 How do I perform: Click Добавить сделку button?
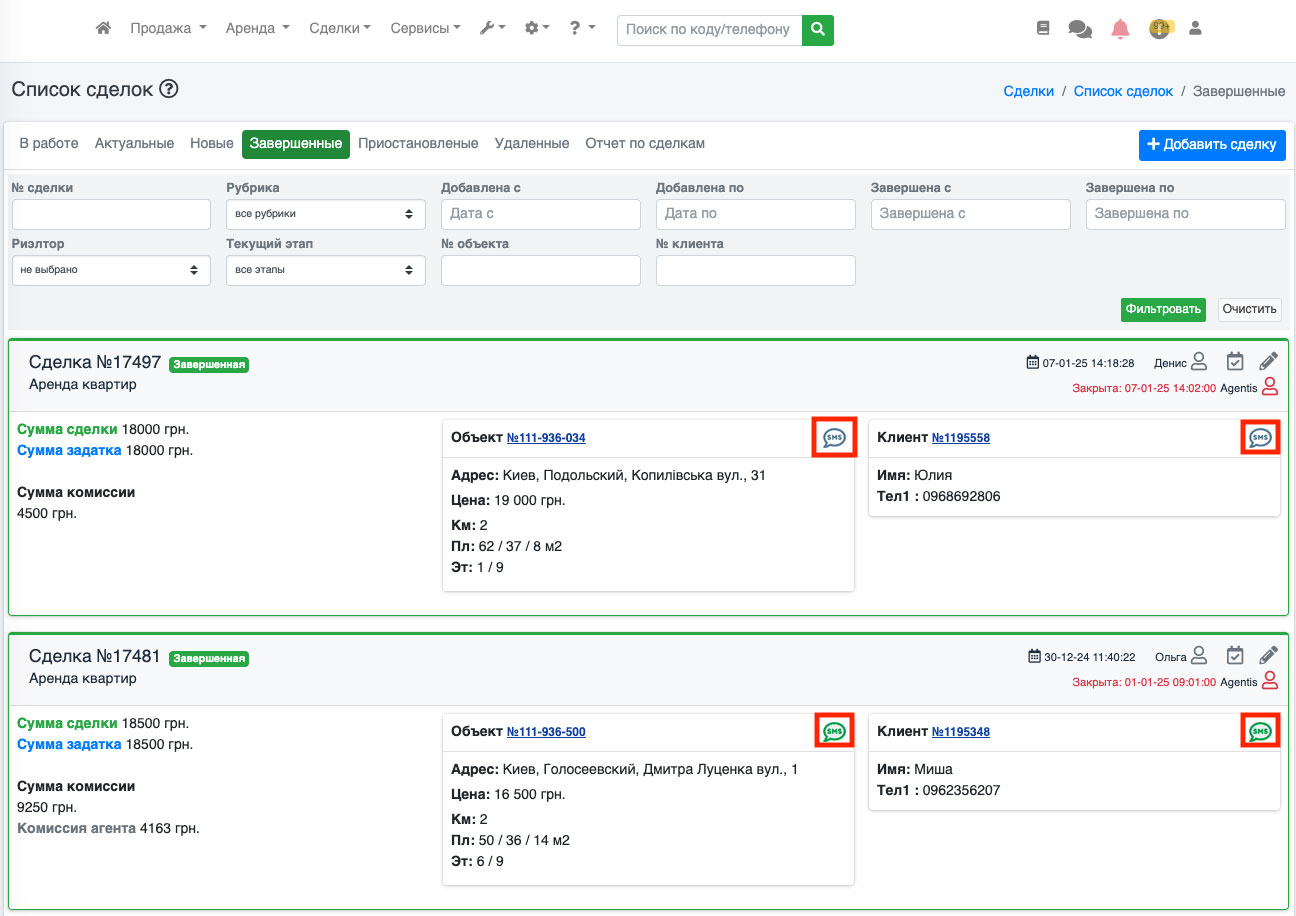[1211, 145]
